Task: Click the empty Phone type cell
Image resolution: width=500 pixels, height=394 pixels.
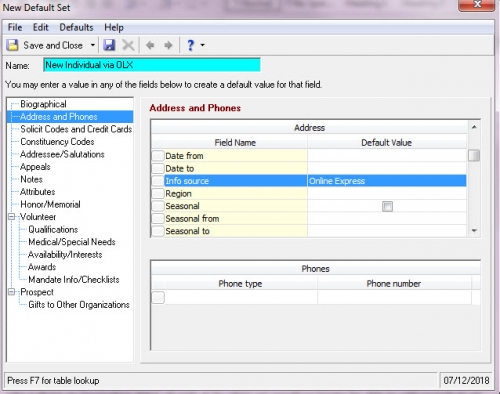Action: (241, 297)
